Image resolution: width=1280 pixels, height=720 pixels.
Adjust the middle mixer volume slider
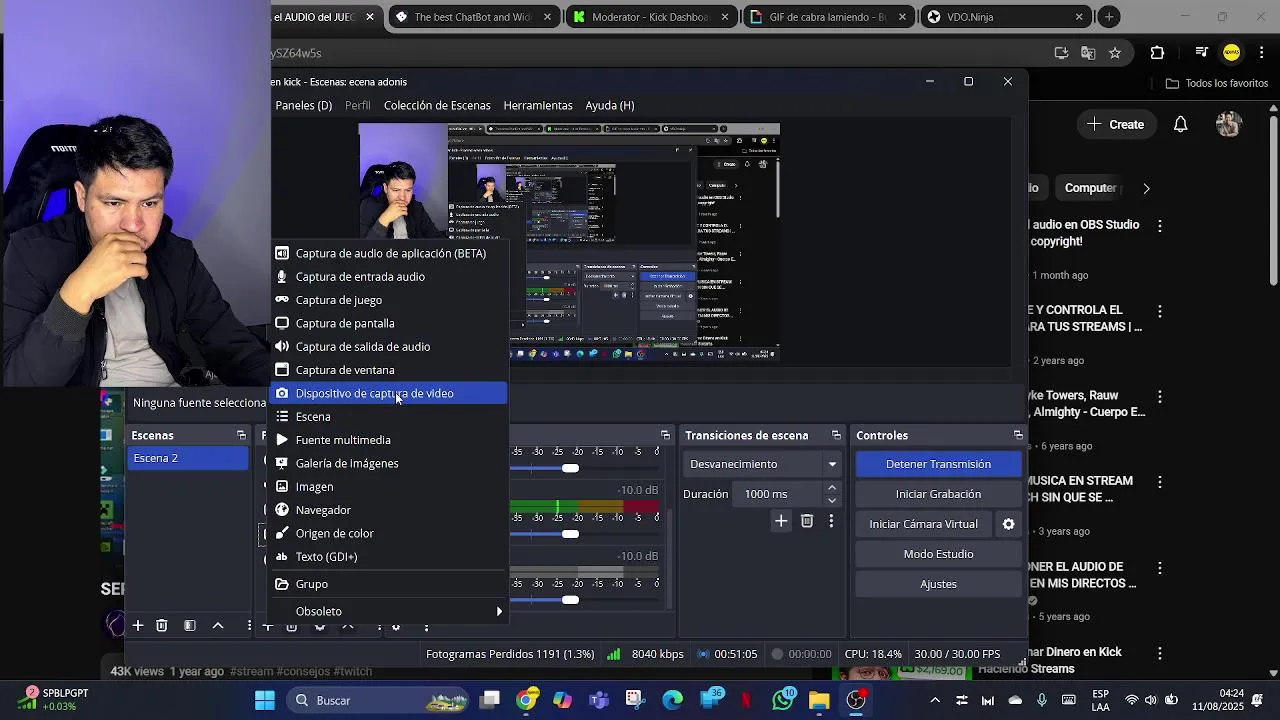570,534
